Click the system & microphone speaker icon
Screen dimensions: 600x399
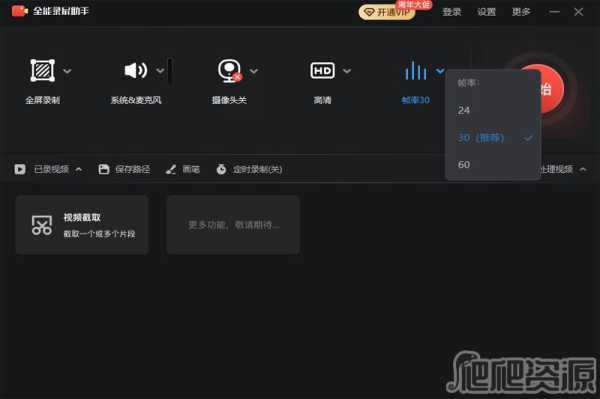click(136, 70)
